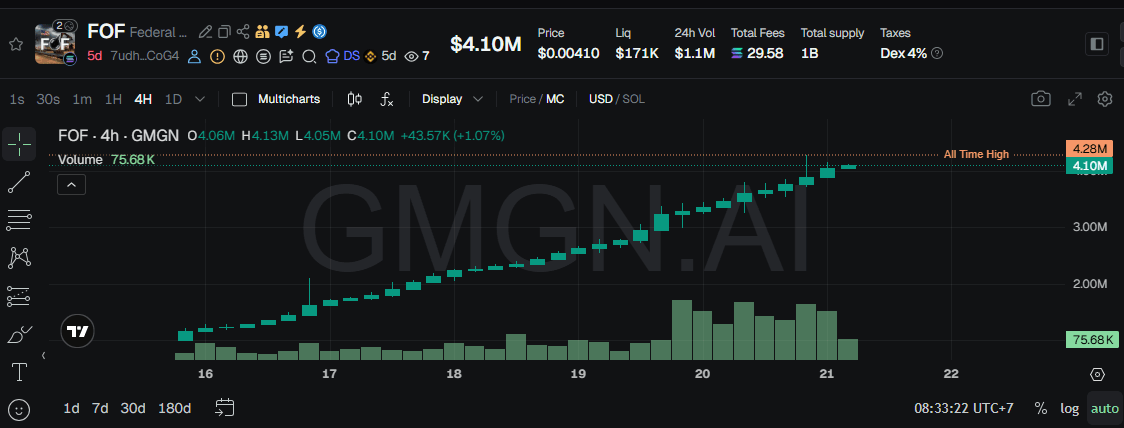Switch the currency to SOL
This screenshot has width=1124, height=428.
tap(634, 99)
